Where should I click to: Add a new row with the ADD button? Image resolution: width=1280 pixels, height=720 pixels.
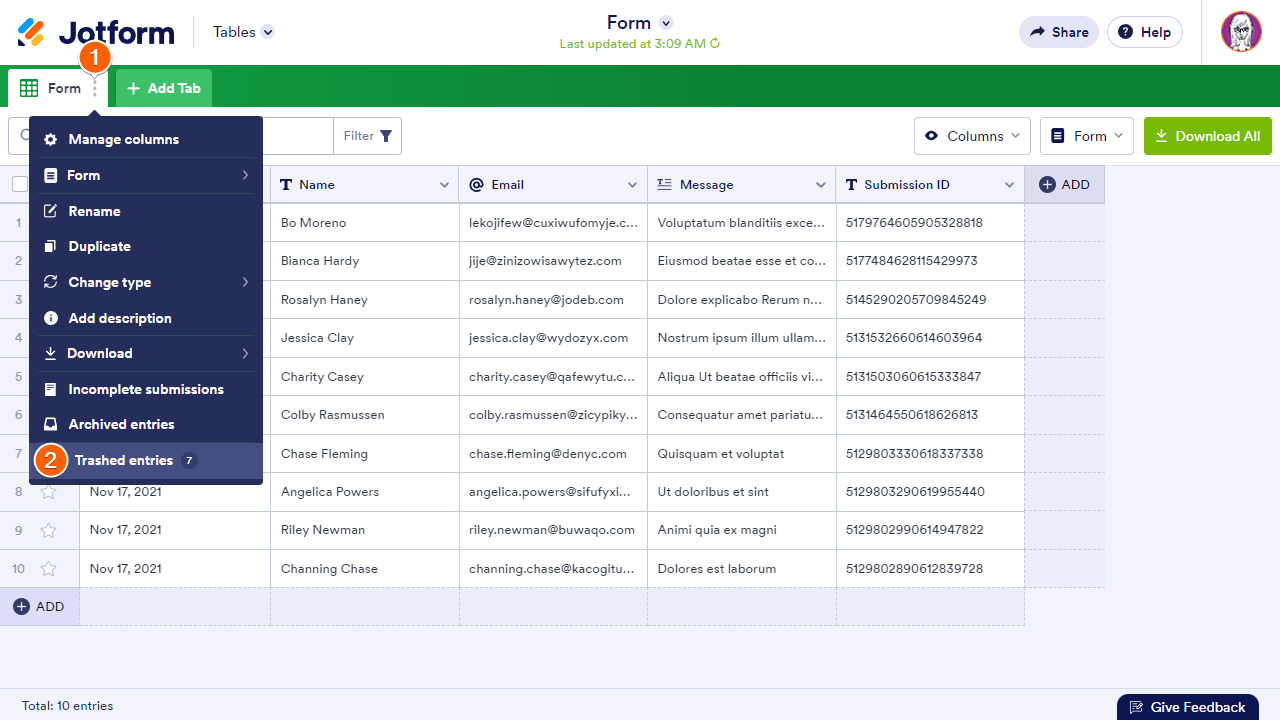(x=40, y=606)
